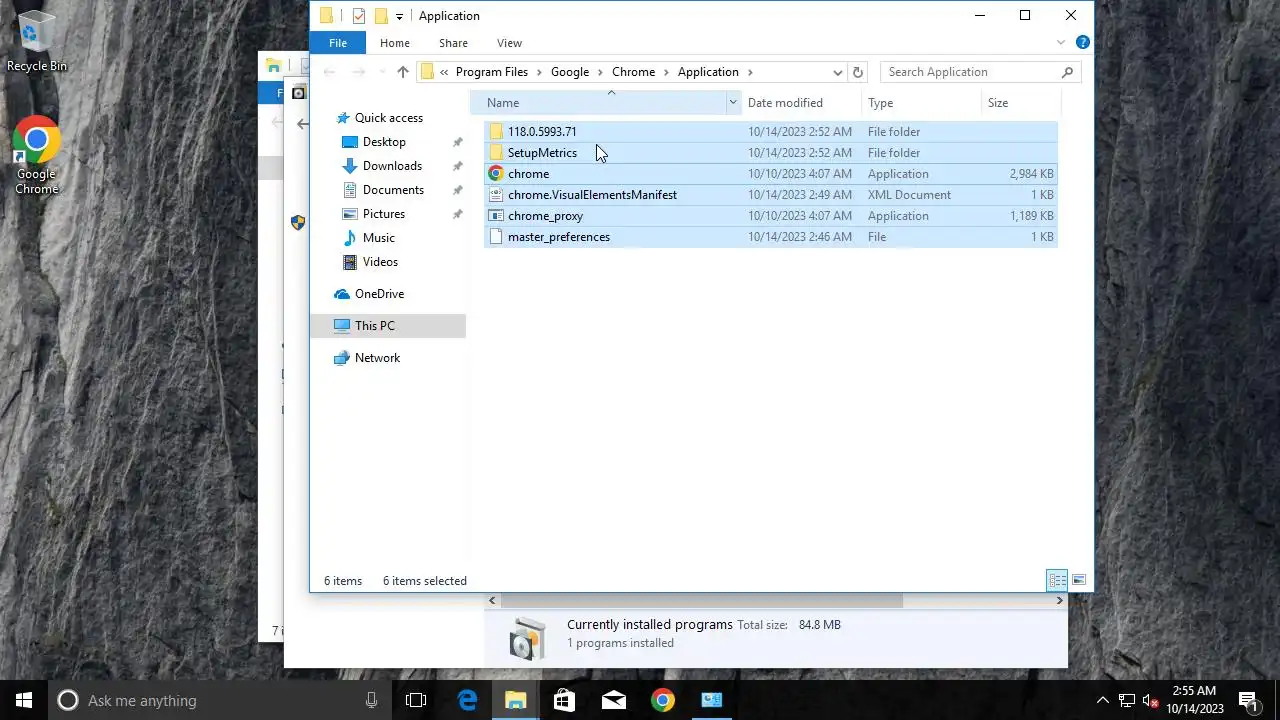This screenshot has height=720, width=1280.
Task: Open the Customize Quick Access Toolbar dropdown
Action: click(399, 16)
